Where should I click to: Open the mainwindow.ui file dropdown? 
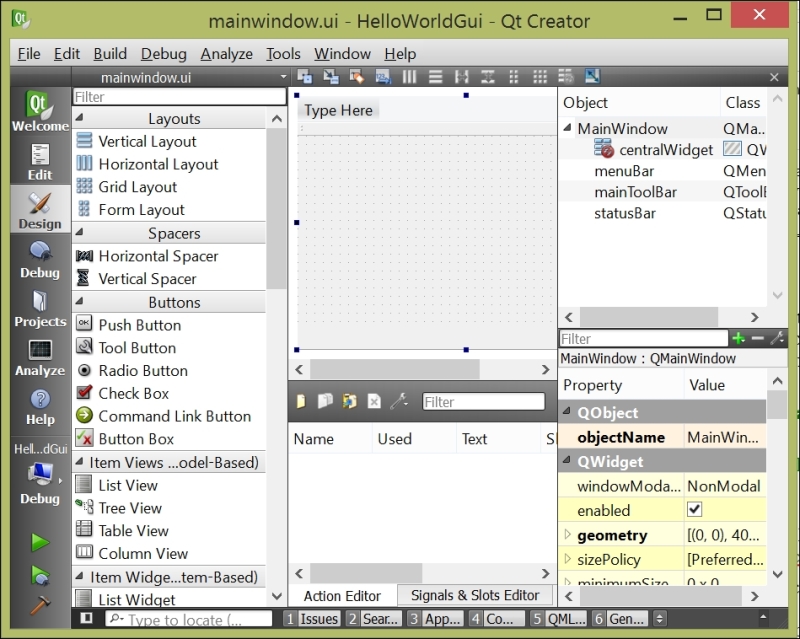[283, 78]
